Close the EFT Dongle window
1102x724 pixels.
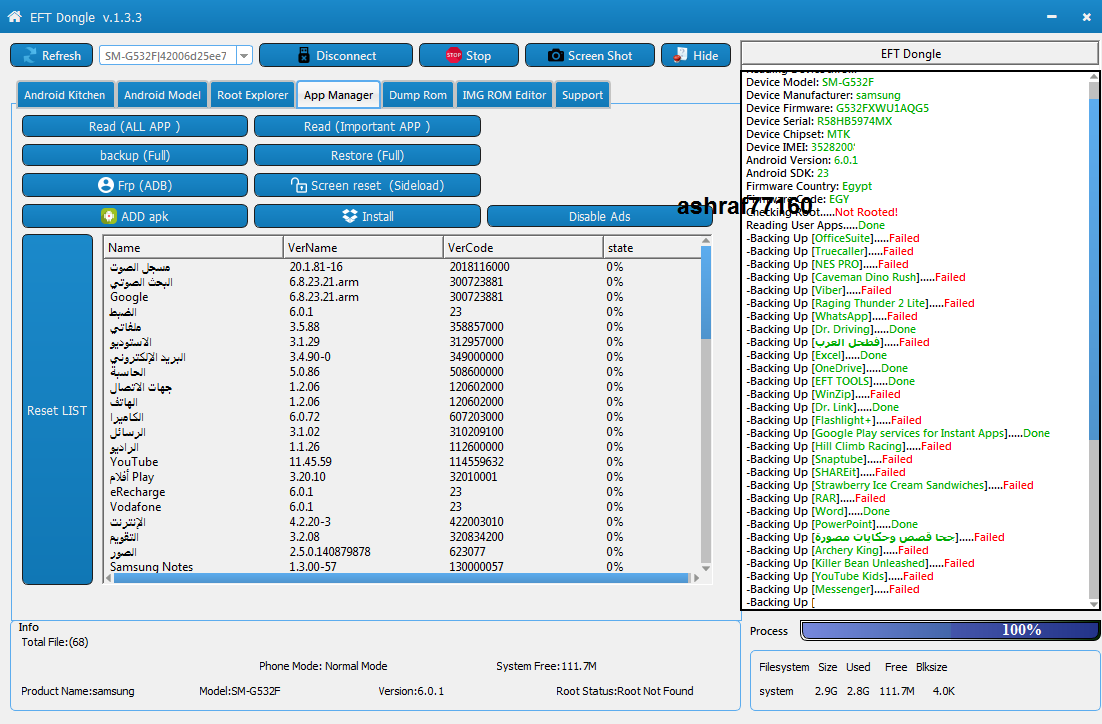(1087, 17)
